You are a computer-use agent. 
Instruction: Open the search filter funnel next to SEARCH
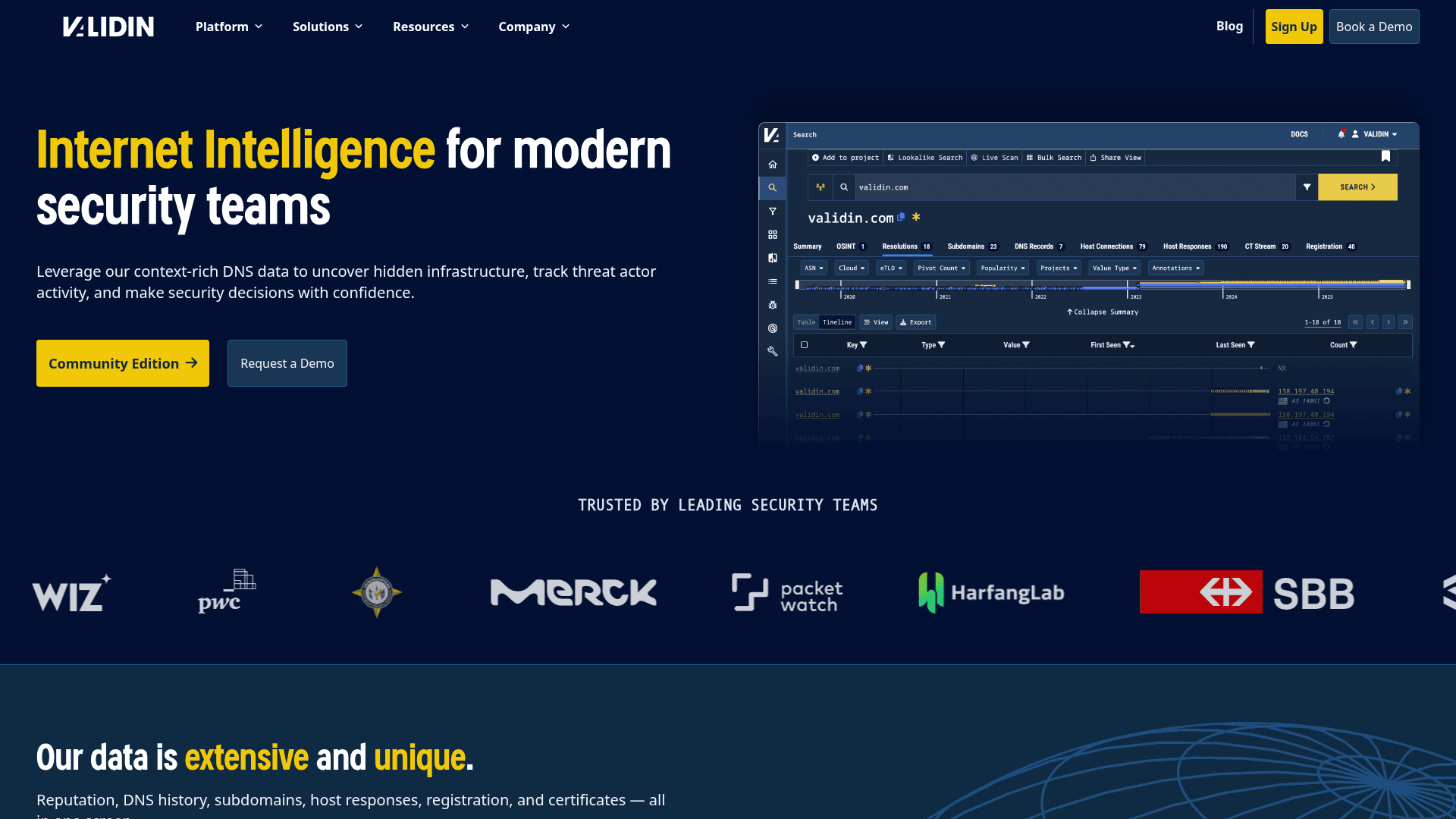[1307, 187]
